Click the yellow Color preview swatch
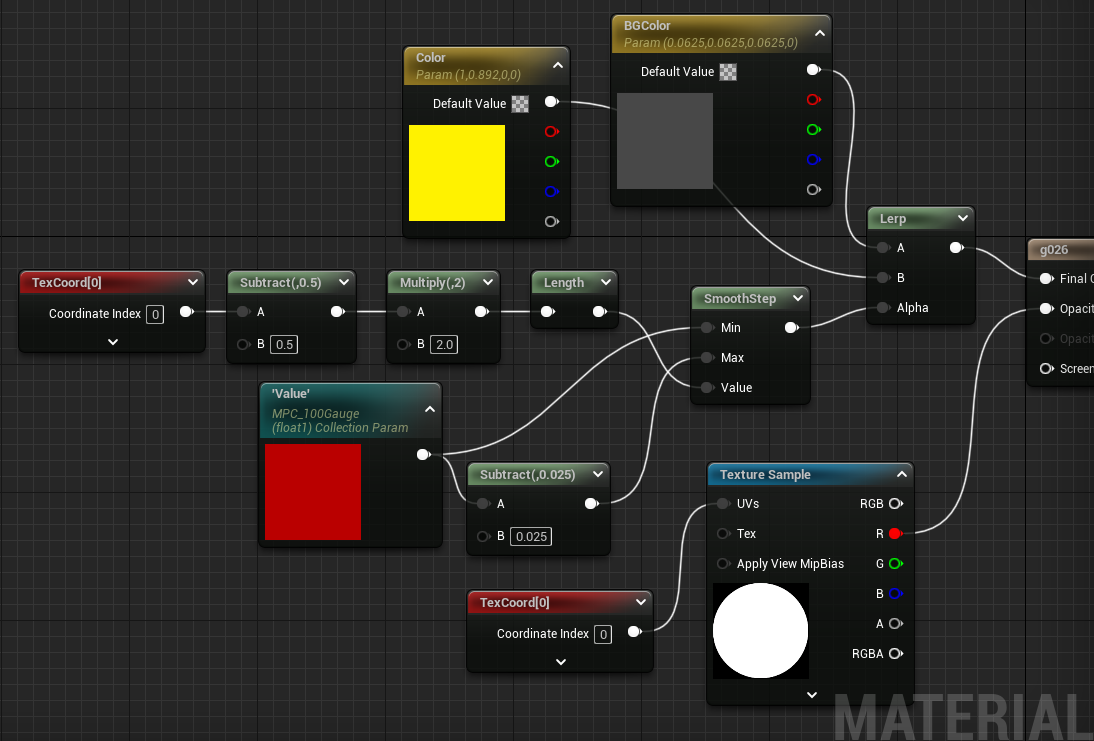This screenshot has width=1094, height=741. 457,173
